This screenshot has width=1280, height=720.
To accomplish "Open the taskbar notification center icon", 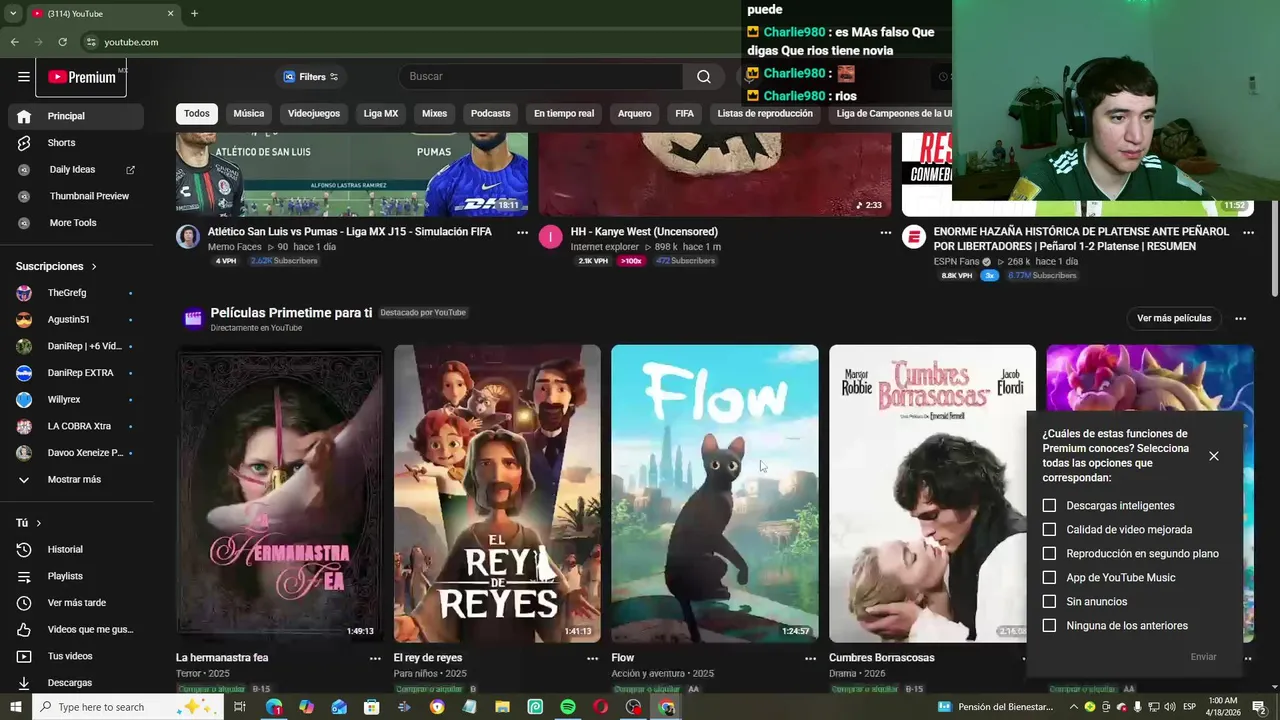I will pyautogui.click(x=1259, y=707).
